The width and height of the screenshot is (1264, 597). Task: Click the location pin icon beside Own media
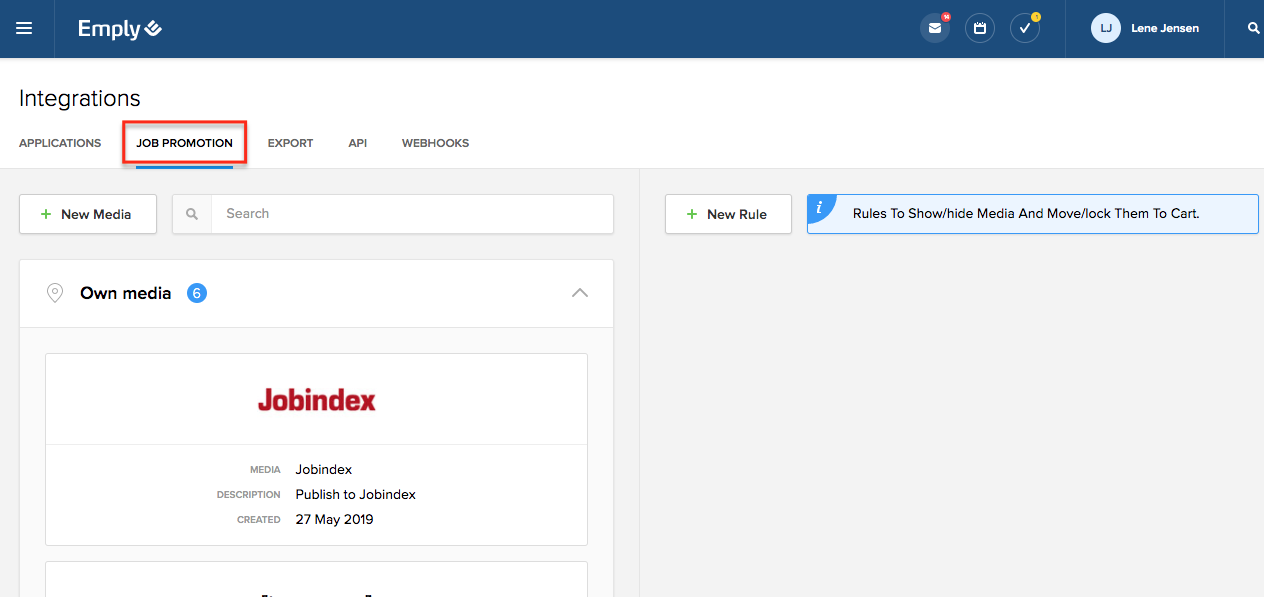click(56, 293)
